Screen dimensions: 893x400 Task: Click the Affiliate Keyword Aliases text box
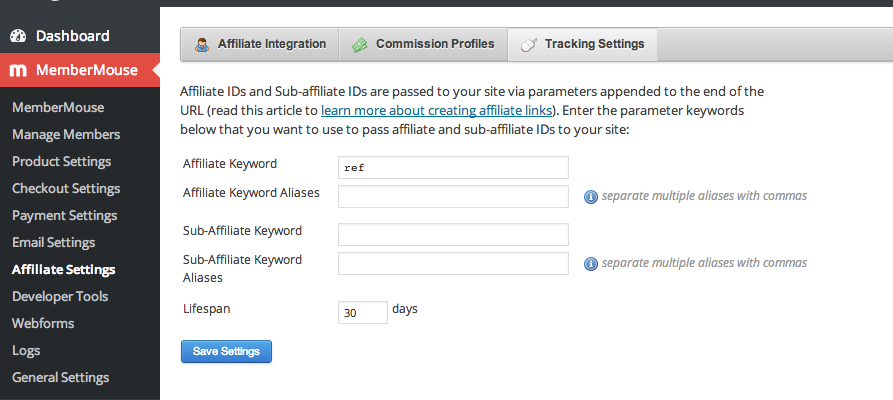click(453, 196)
